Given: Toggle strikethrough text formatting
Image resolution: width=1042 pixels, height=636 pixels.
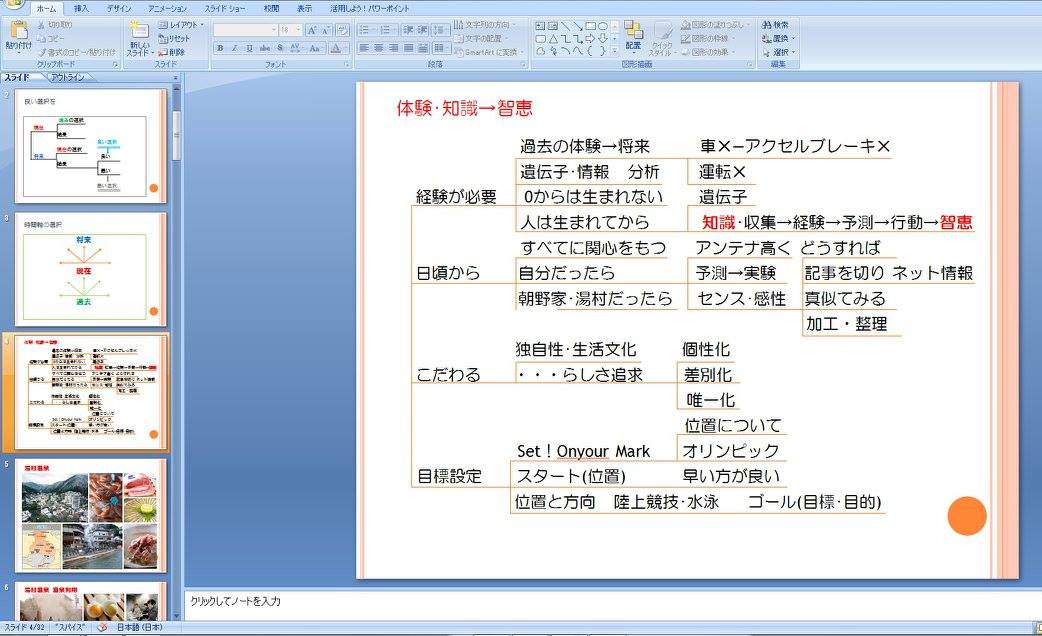Looking at the screenshot, I should (x=265, y=49).
